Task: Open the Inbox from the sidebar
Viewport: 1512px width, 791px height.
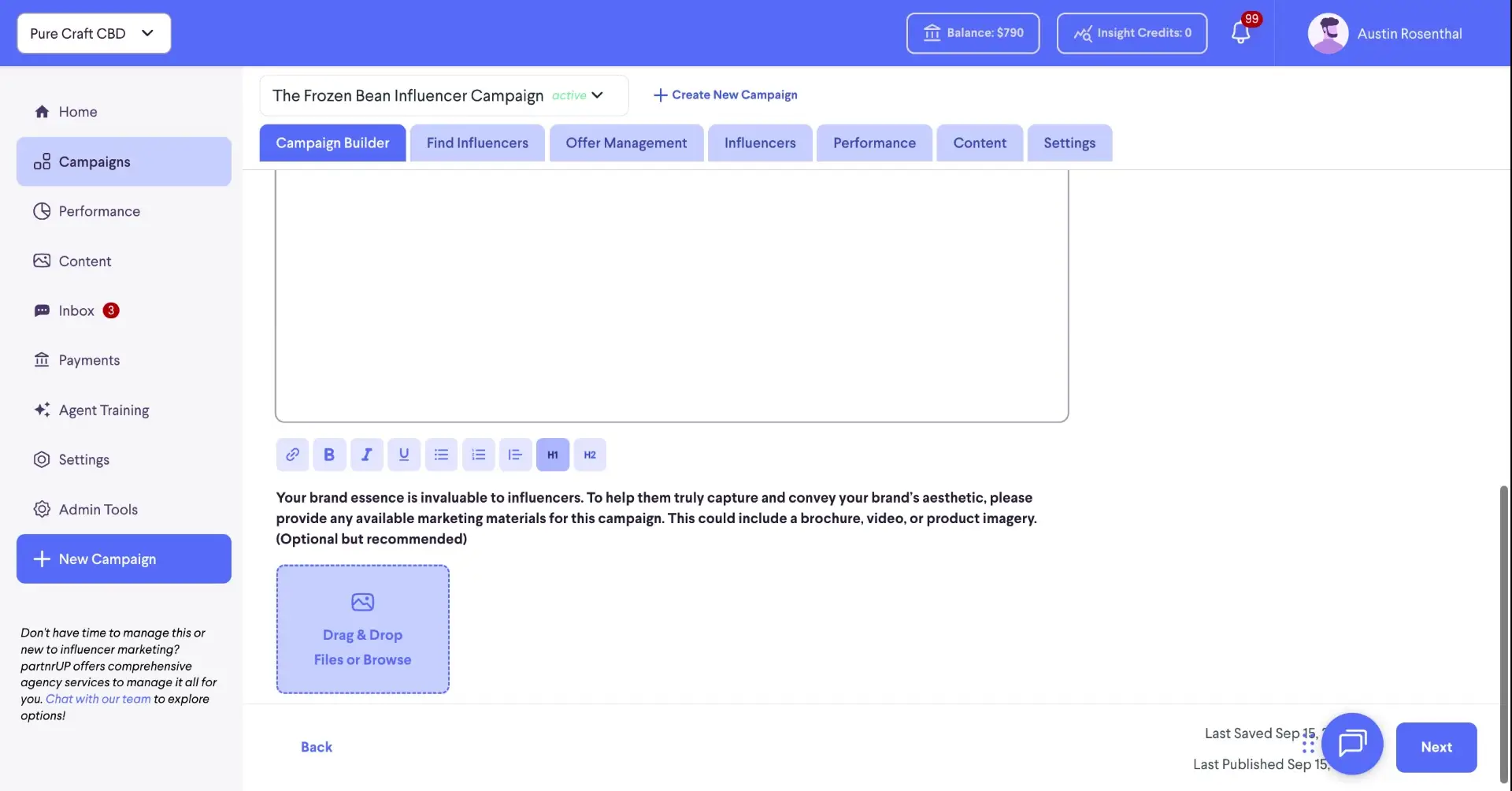Action: point(78,310)
